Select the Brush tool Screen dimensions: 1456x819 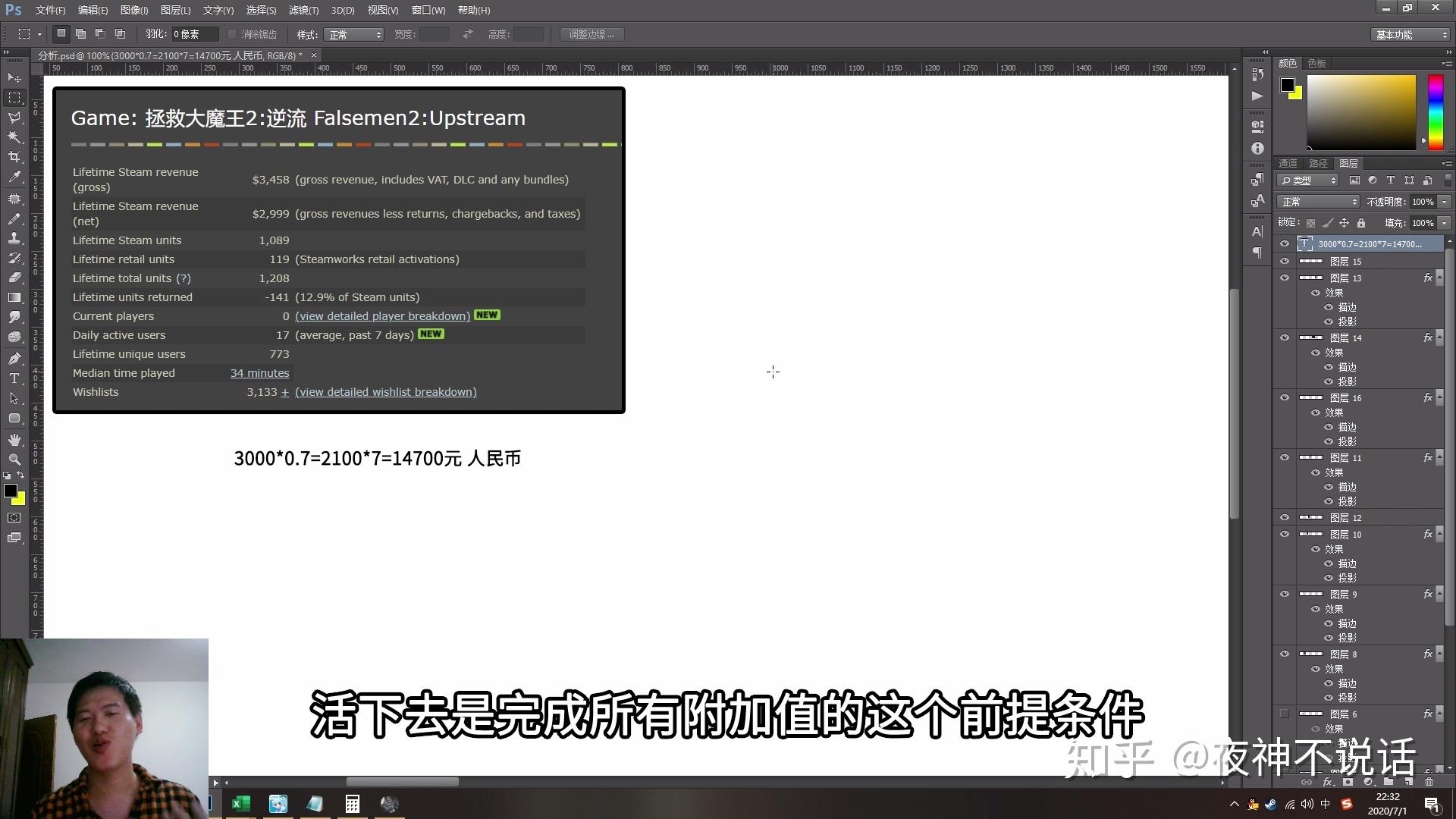tap(14, 218)
